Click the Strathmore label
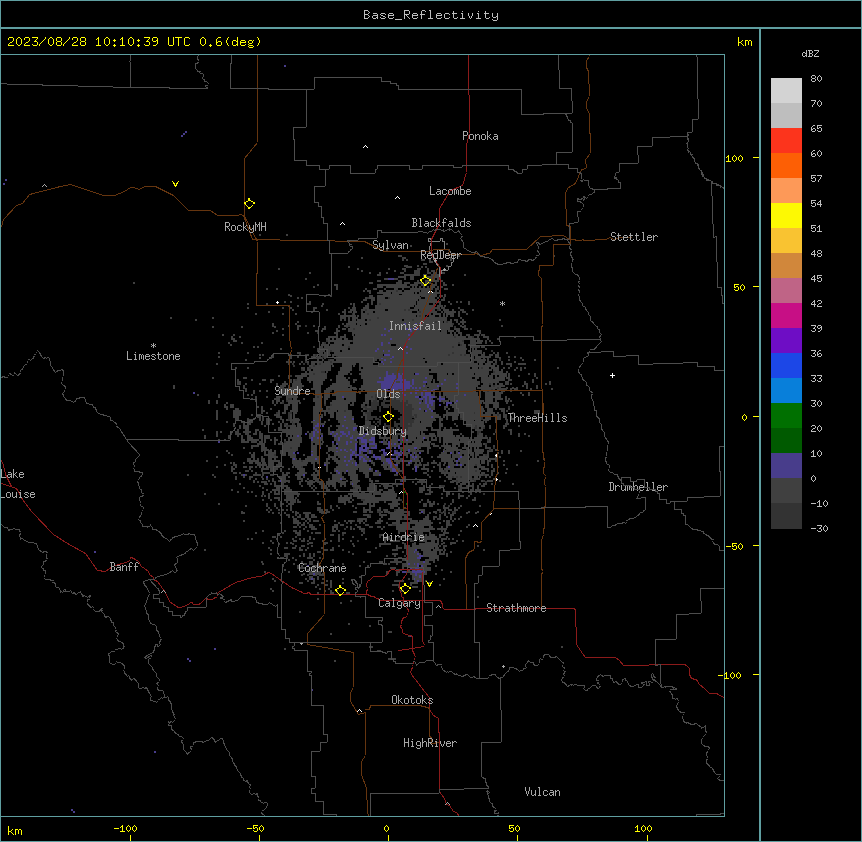The width and height of the screenshot is (862, 842). point(516,608)
